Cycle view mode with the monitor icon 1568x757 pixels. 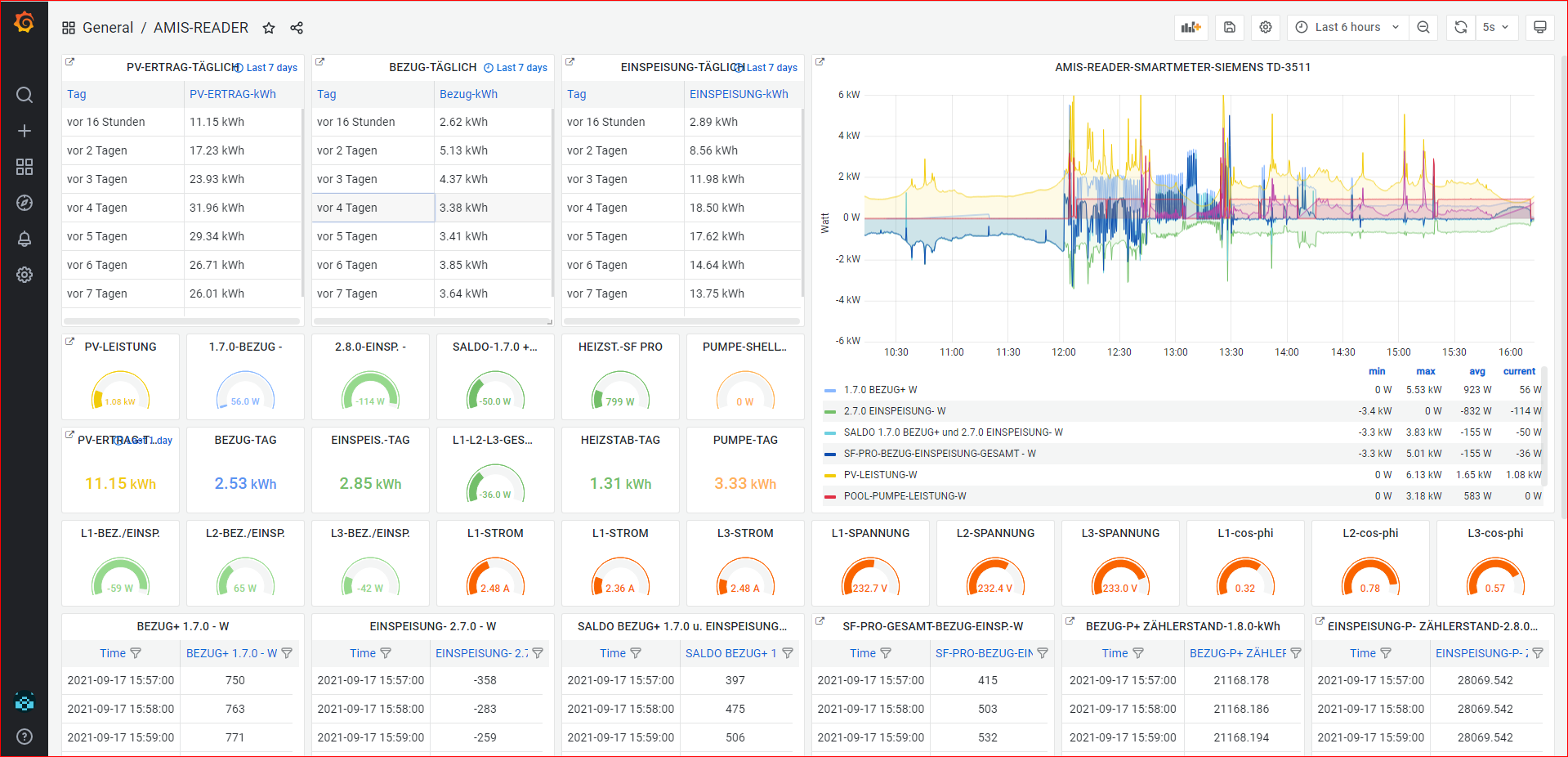(x=1540, y=27)
